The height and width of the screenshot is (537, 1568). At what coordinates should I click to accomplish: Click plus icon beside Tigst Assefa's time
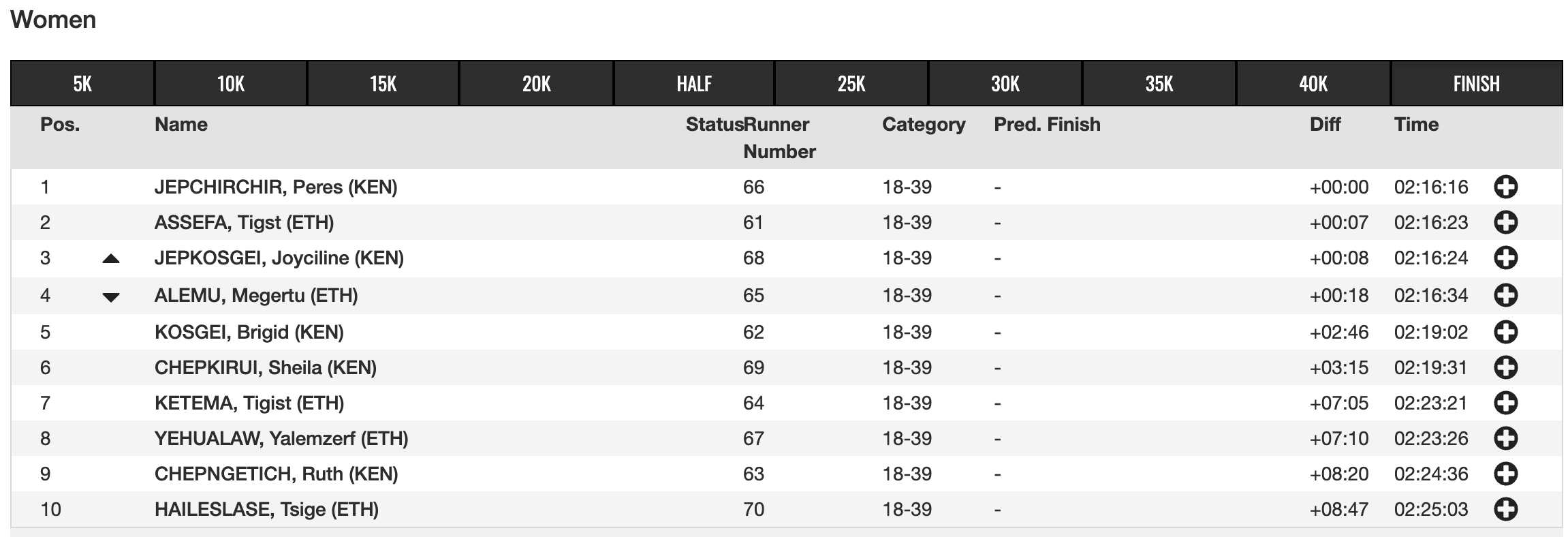click(x=1505, y=222)
